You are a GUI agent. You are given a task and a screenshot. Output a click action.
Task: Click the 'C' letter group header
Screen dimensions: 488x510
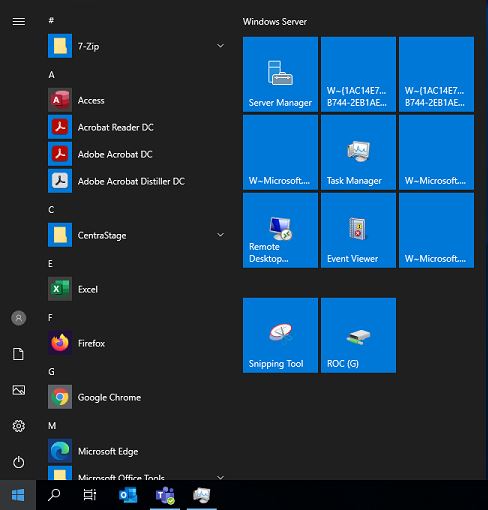coord(51,210)
